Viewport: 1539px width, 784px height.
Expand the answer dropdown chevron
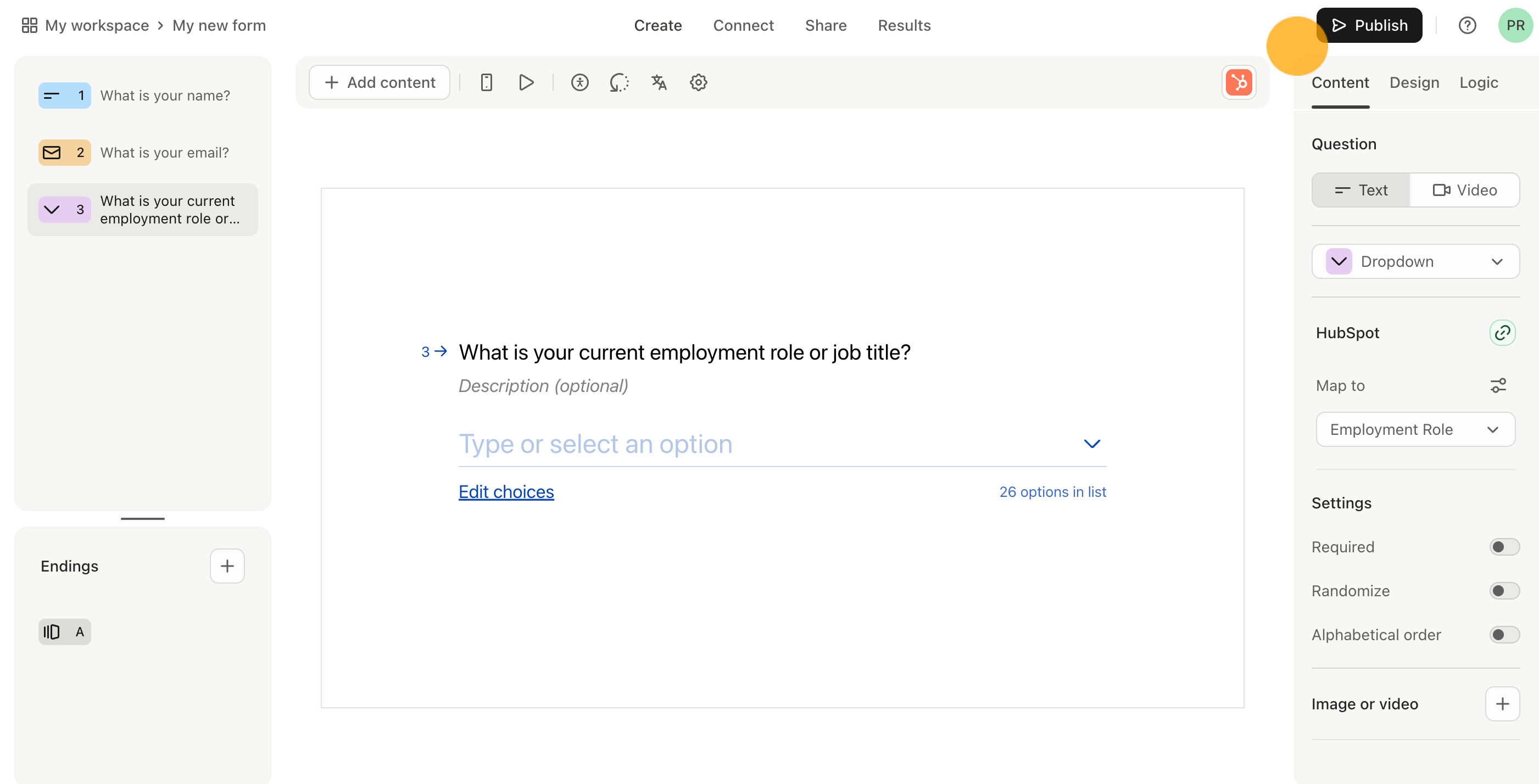coord(1091,444)
